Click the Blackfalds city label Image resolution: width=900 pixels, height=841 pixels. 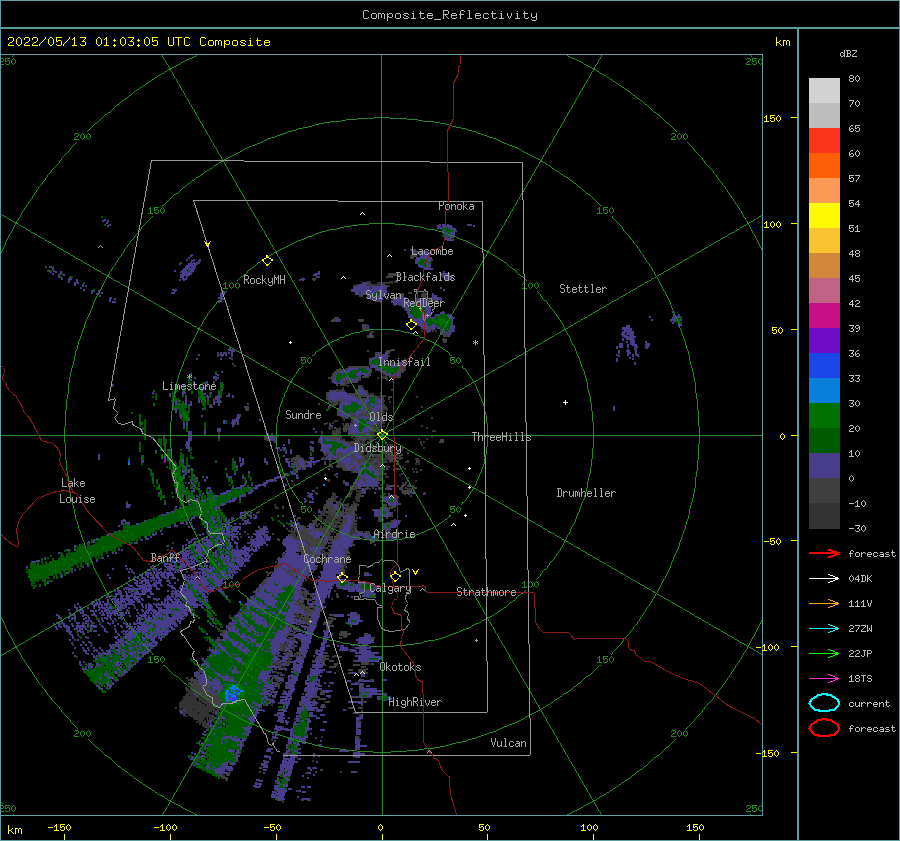(425, 277)
